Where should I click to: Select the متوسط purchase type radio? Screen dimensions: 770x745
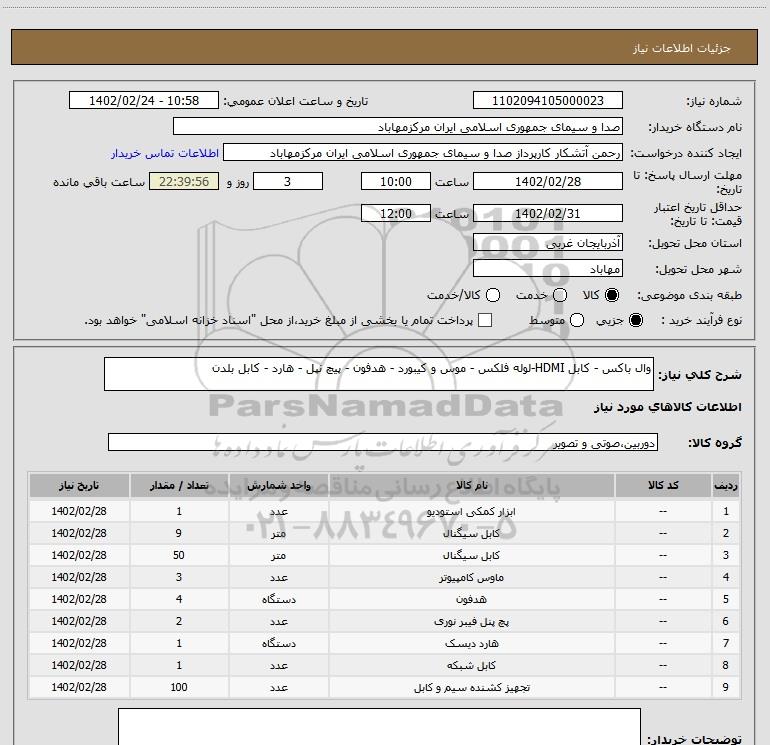pyautogui.click(x=577, y=321)
